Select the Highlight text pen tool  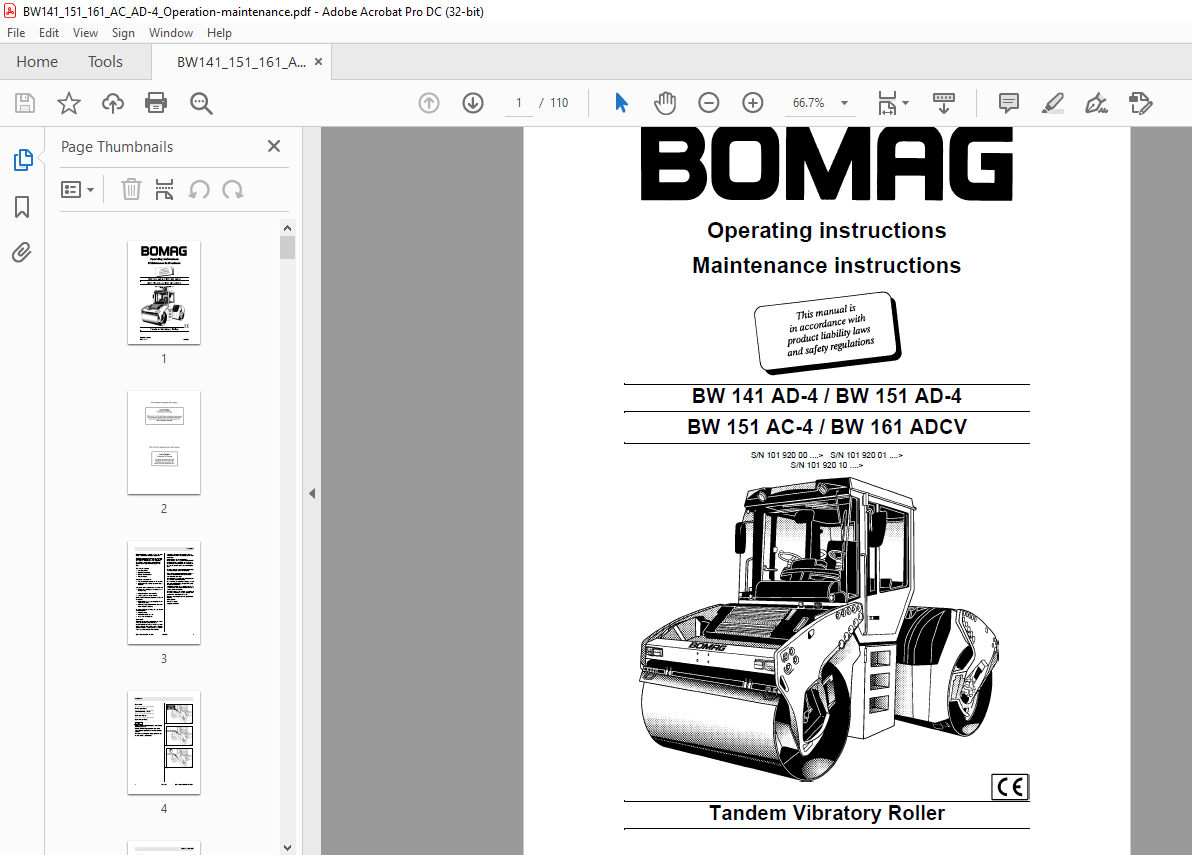[1052, 103]
